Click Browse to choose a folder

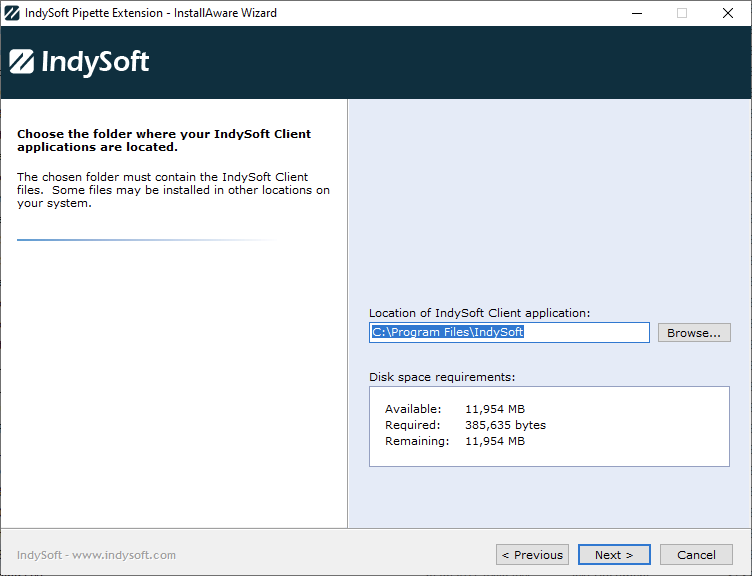point(693,333)
